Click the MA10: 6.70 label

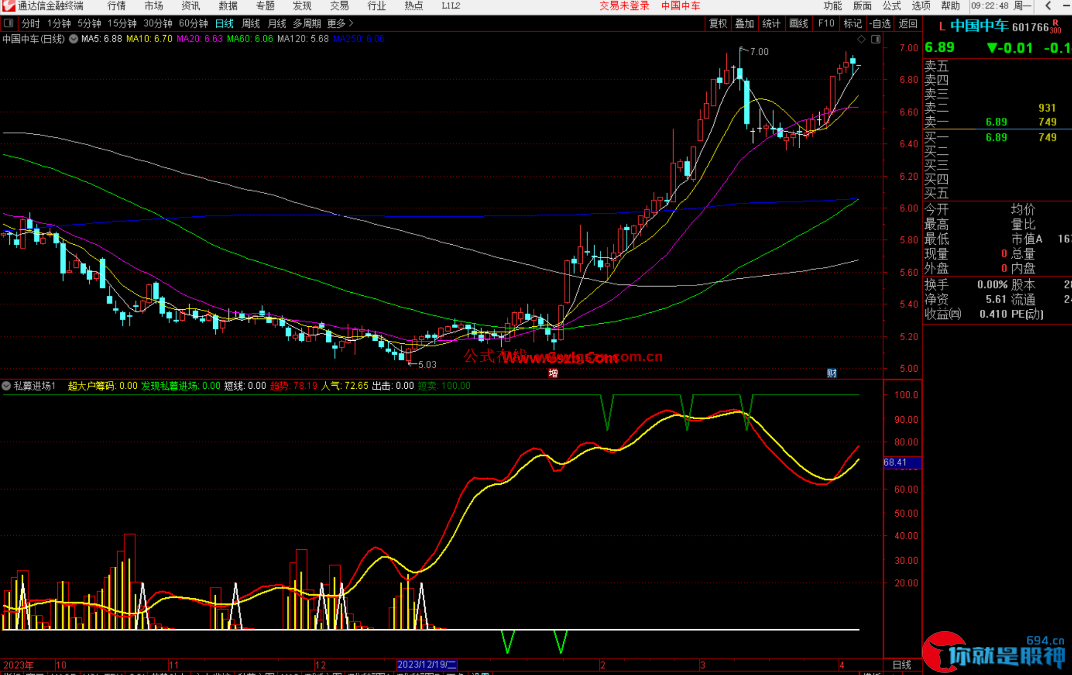(149, 39)
